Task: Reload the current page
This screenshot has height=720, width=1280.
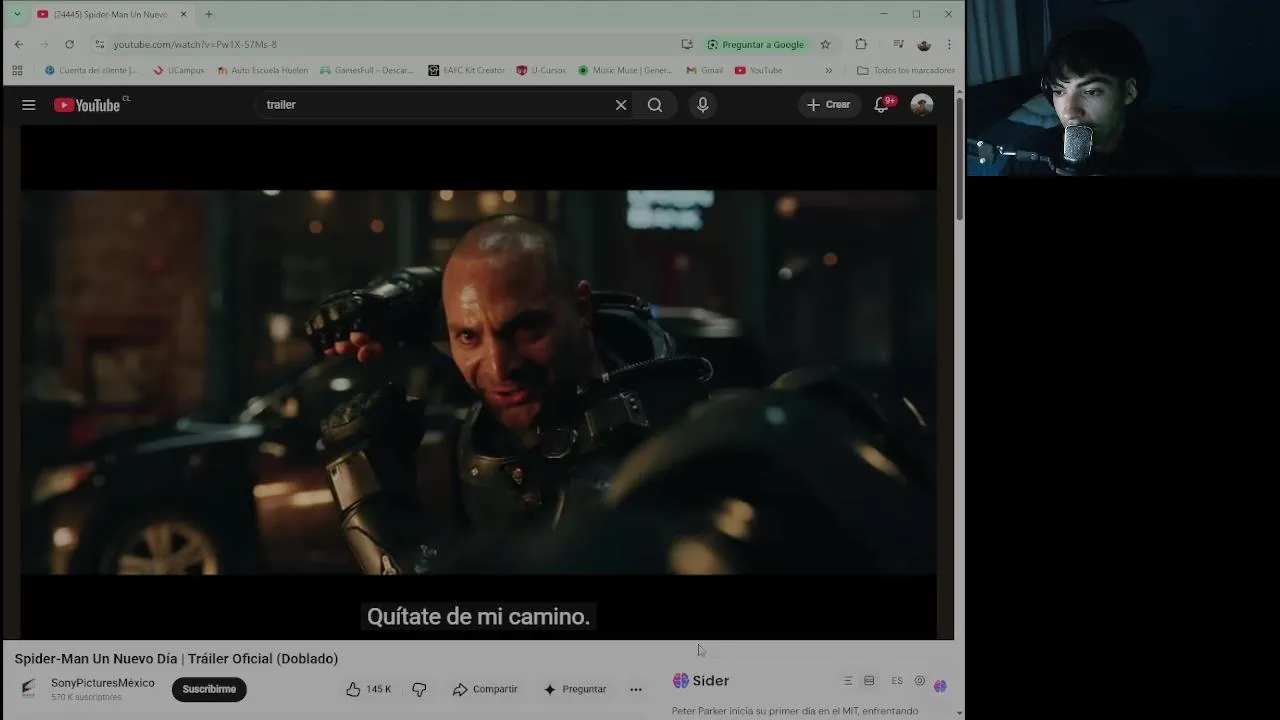Action: point(69,44)
